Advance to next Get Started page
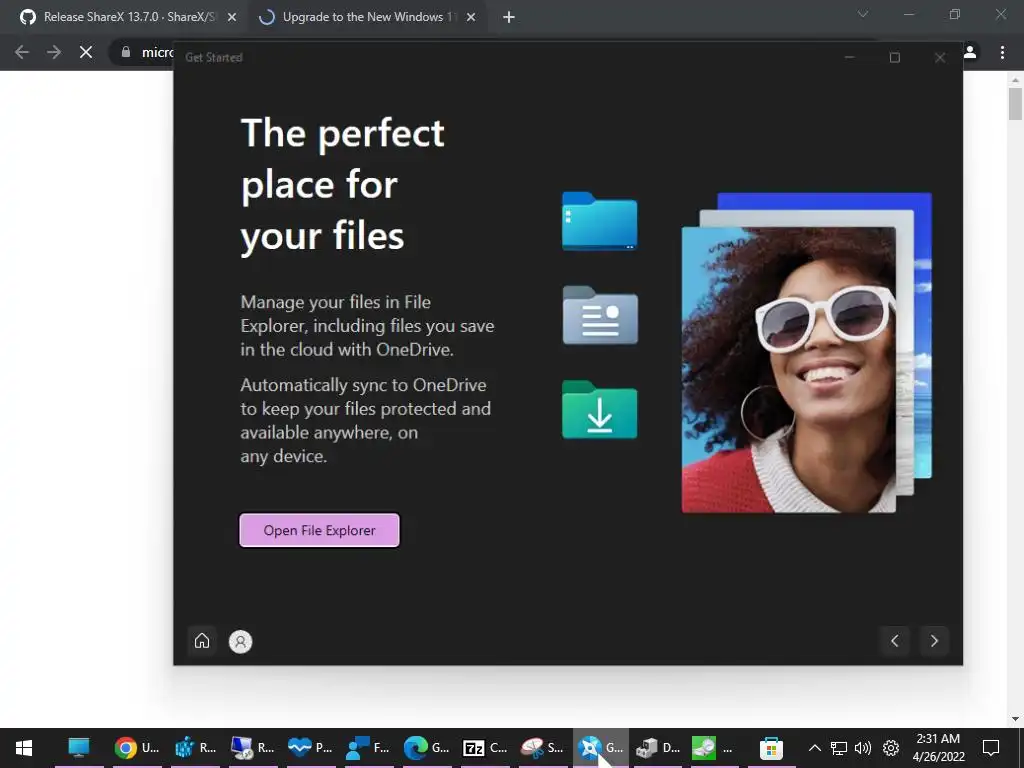1024x768 pixels. [934, 641]
